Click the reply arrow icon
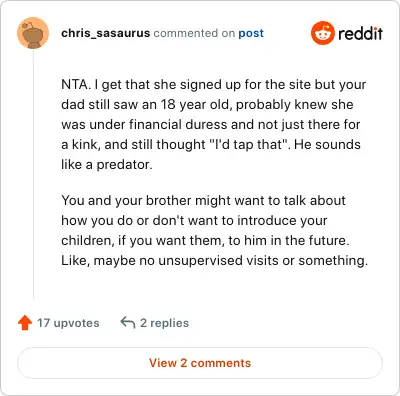Screen dimensions: 400x396 [128, 322]
